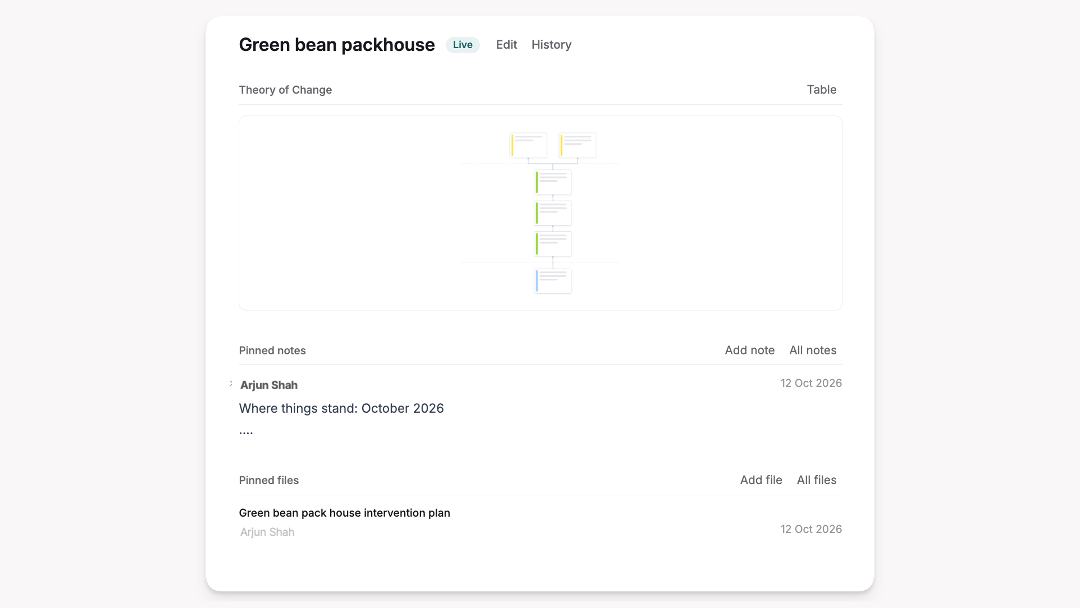The image size is (1080, 608).
Task: Expand the note's '....' truncated content
Action: point(246,432)
